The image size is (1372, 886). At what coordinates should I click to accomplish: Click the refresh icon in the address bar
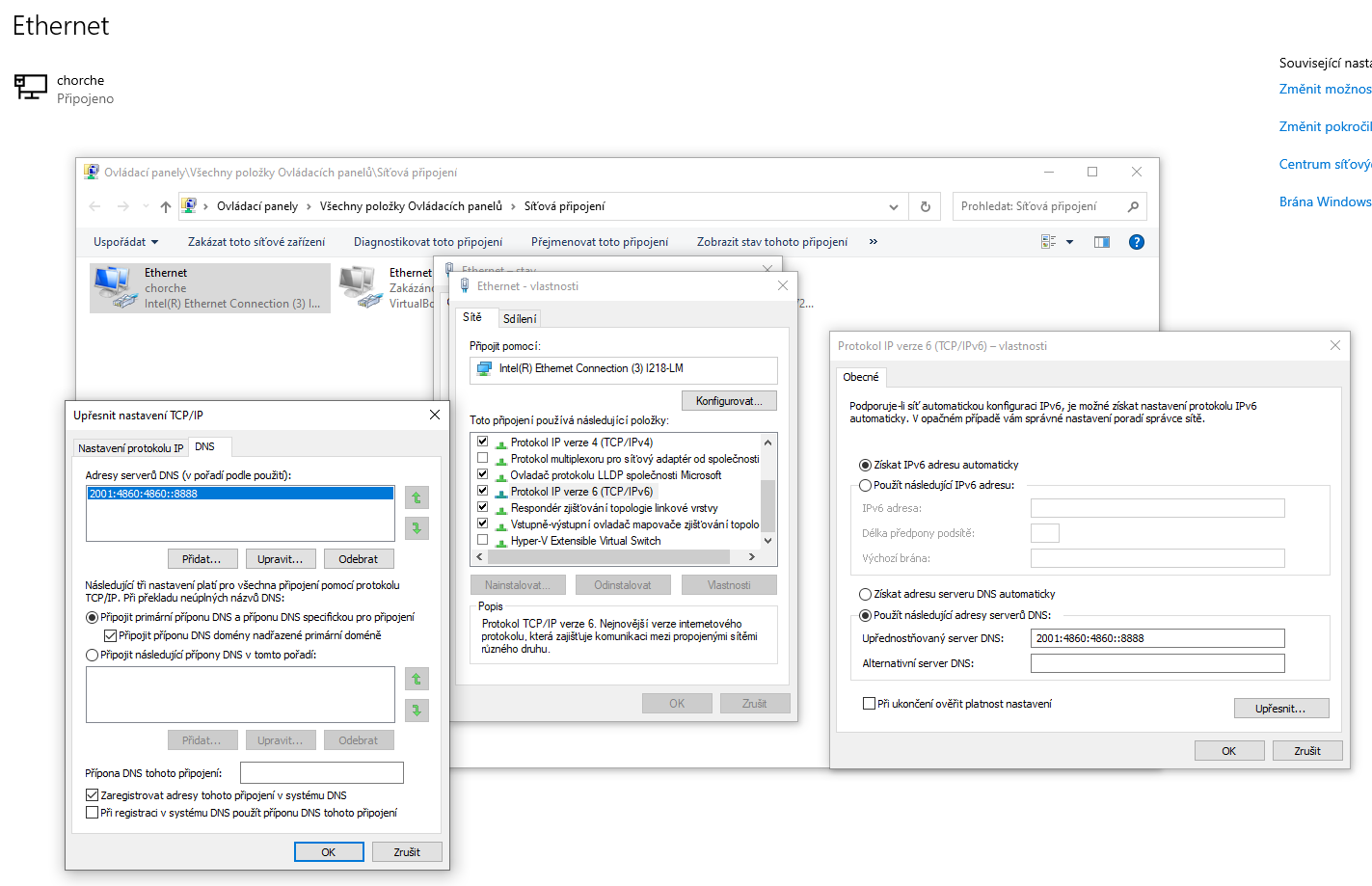coord(924,205)
